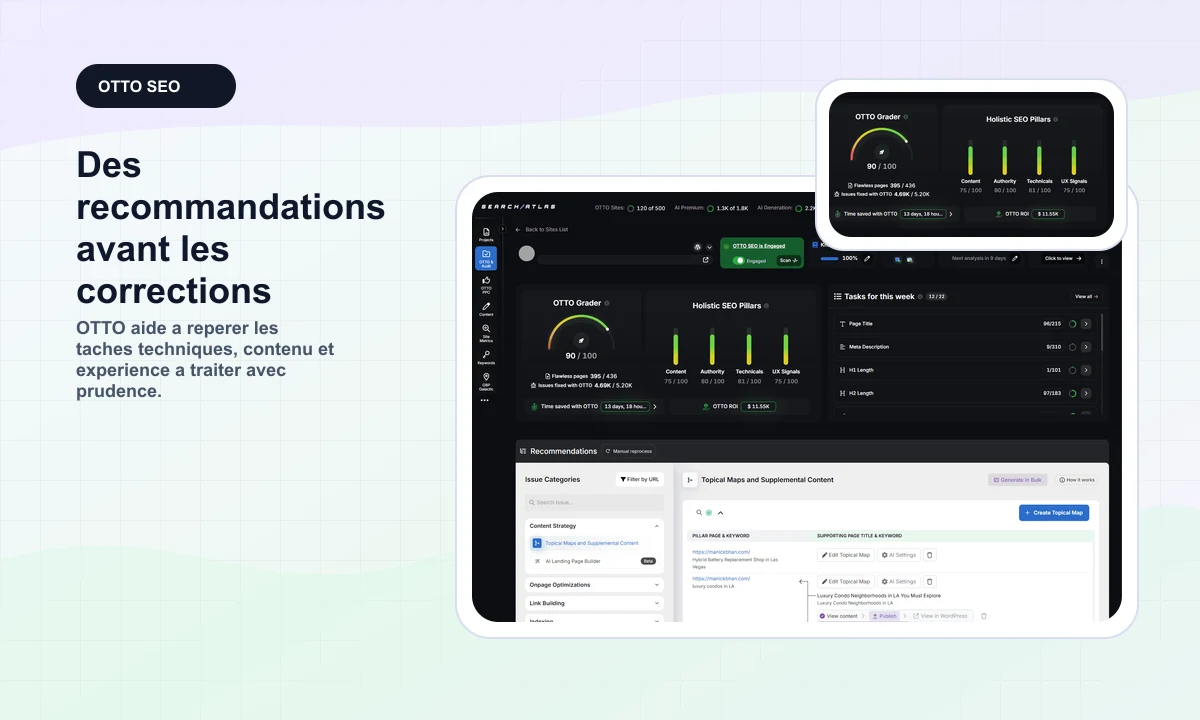Expand the Meta Description task arrow
This screenshot has width=1200, height=720.
pos(1086,347)
